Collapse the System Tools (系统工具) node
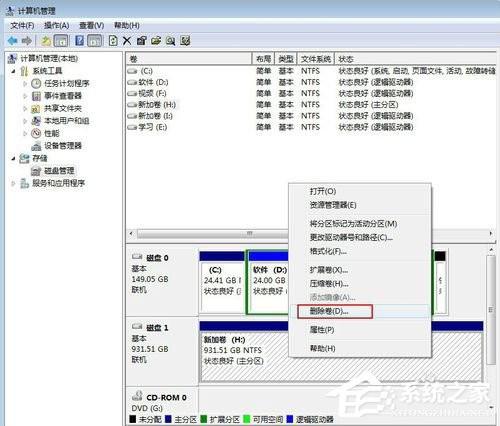Viewport: 500px width, 426px height. [x=14, y=71]
